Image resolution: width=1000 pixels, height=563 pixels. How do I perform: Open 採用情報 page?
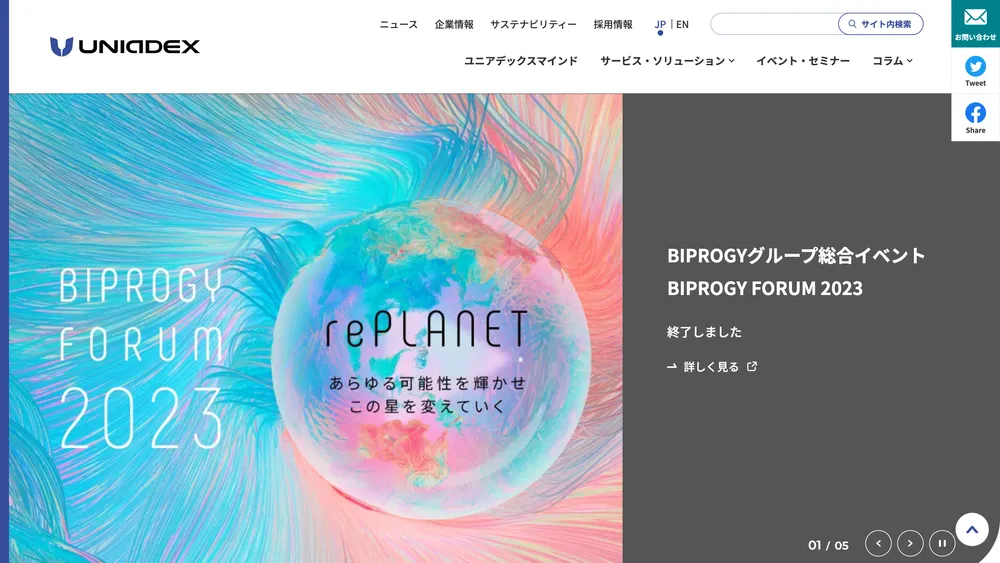click(613, 24)
